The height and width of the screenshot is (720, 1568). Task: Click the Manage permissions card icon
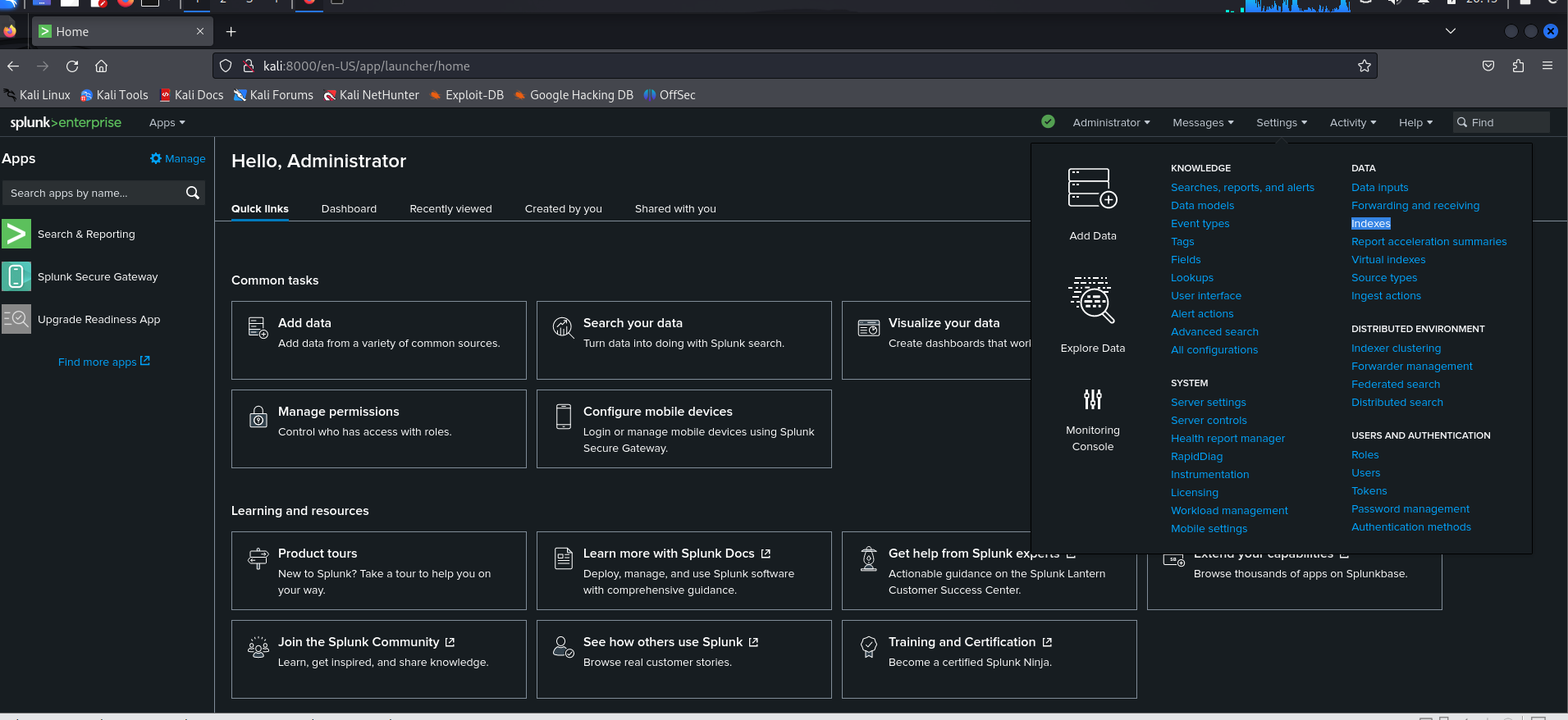[x=258, y=417]
